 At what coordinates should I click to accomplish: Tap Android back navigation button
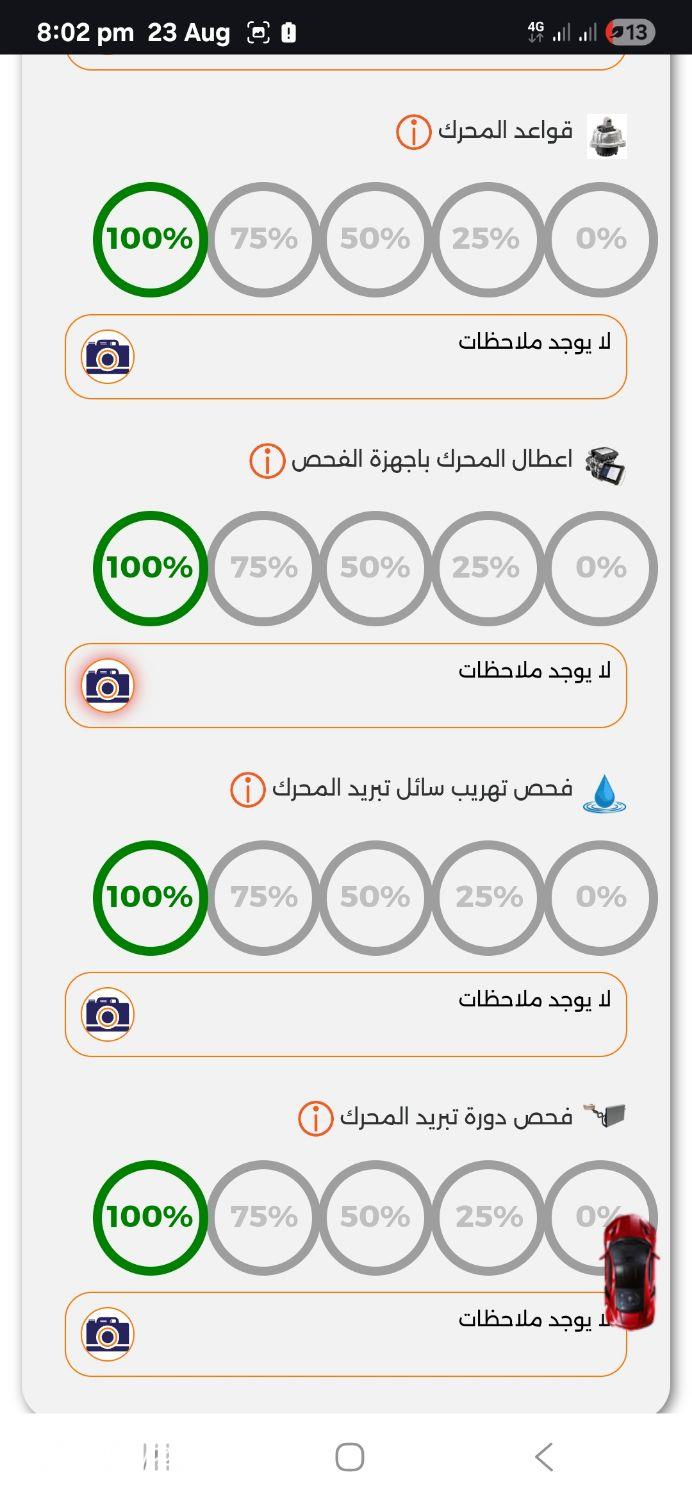coord(543,1457)
